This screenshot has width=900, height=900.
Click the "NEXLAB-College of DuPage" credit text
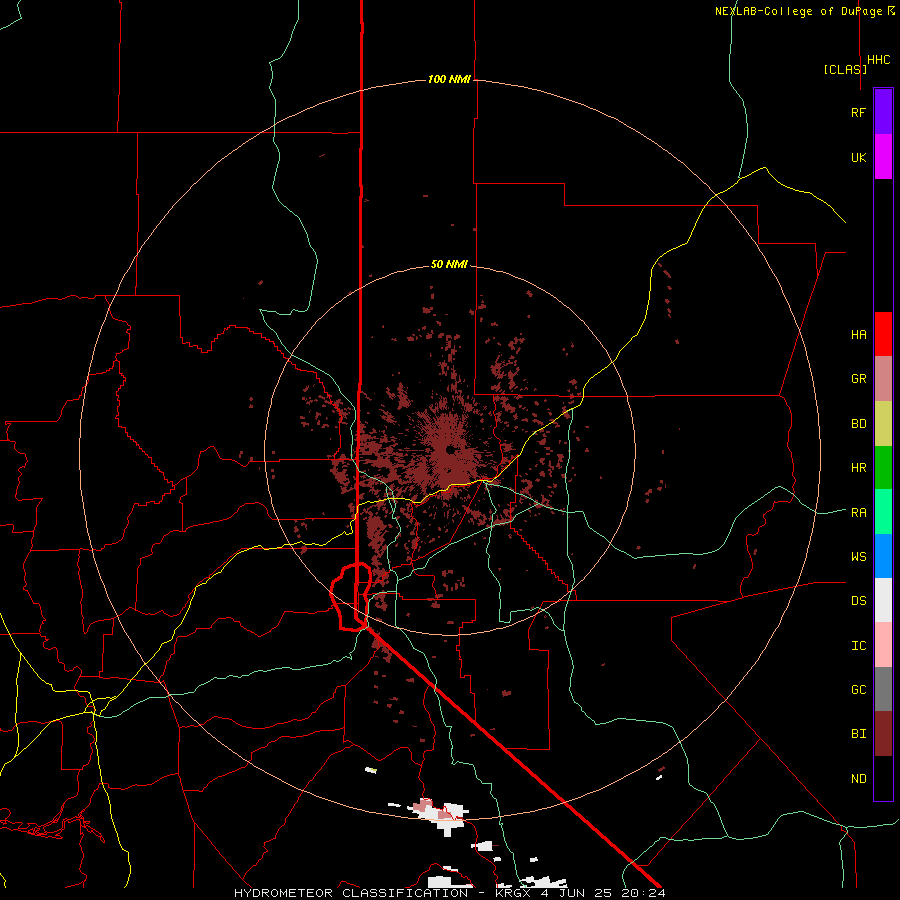[x=800, y=11]
